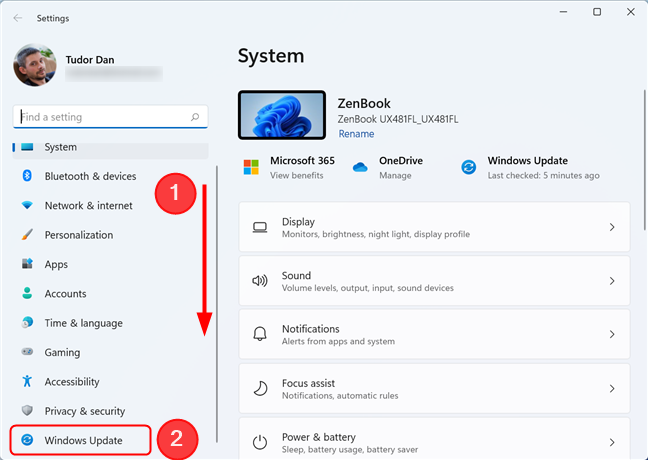The image size is (648, 460).
Task: Click the Accessibility figure icon
Action: [x=27, y=381]
